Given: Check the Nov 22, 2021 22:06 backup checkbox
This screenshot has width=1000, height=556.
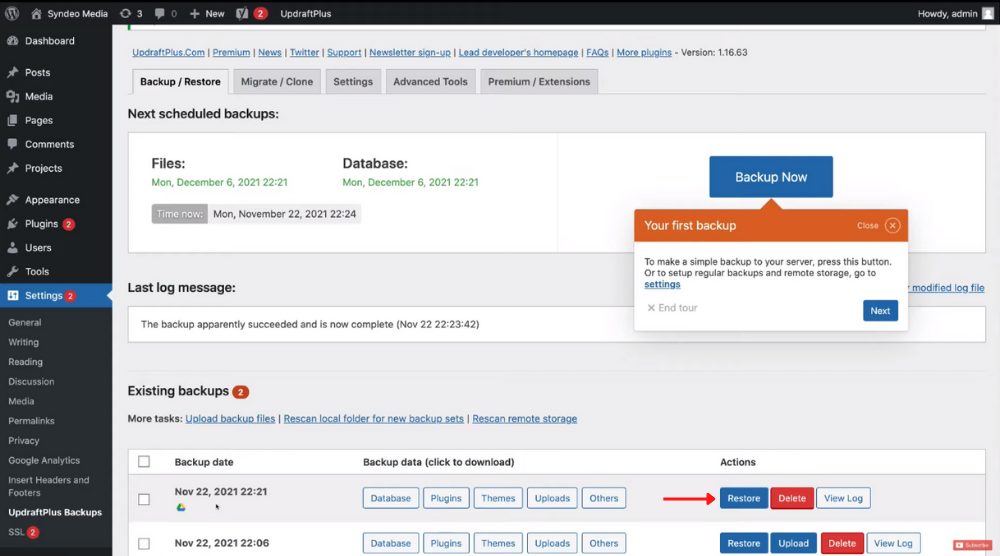Looking at the screenshot, I should [x=144, y=544].
